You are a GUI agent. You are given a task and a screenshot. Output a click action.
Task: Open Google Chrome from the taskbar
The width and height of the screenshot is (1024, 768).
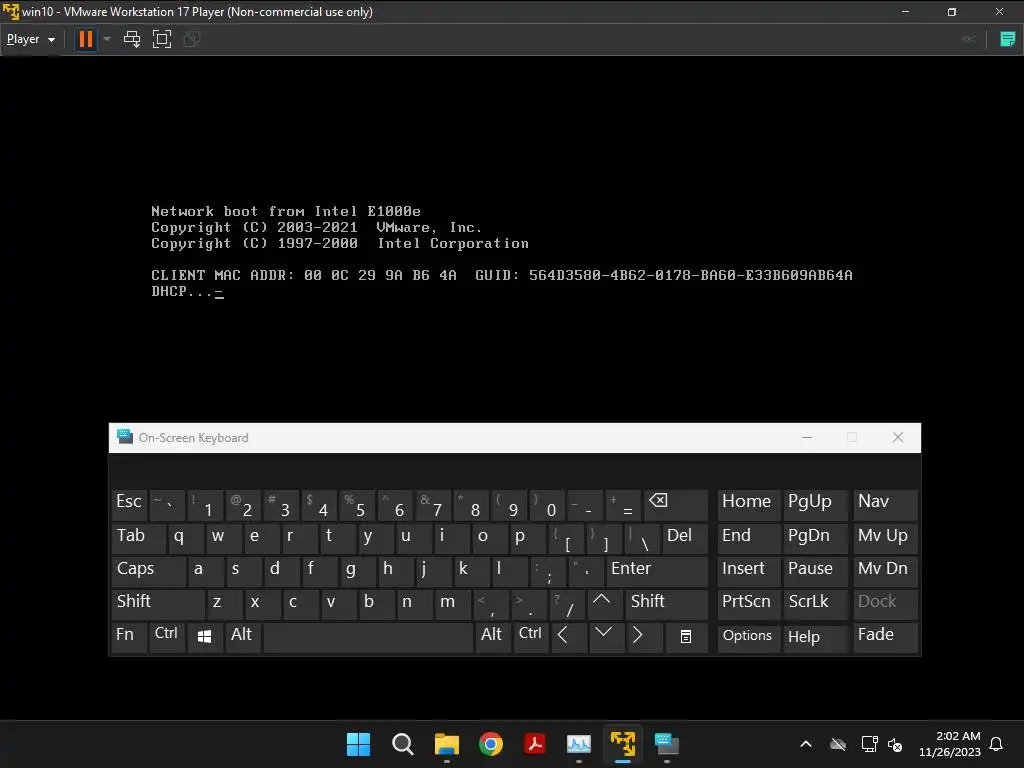pyautogui.click(x=490, y=744)
